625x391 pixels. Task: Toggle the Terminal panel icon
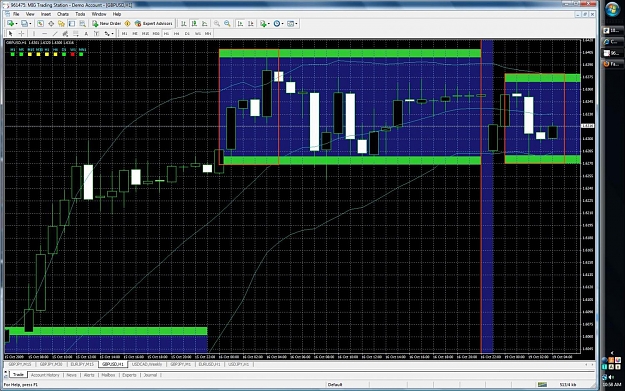click(72, 24)
